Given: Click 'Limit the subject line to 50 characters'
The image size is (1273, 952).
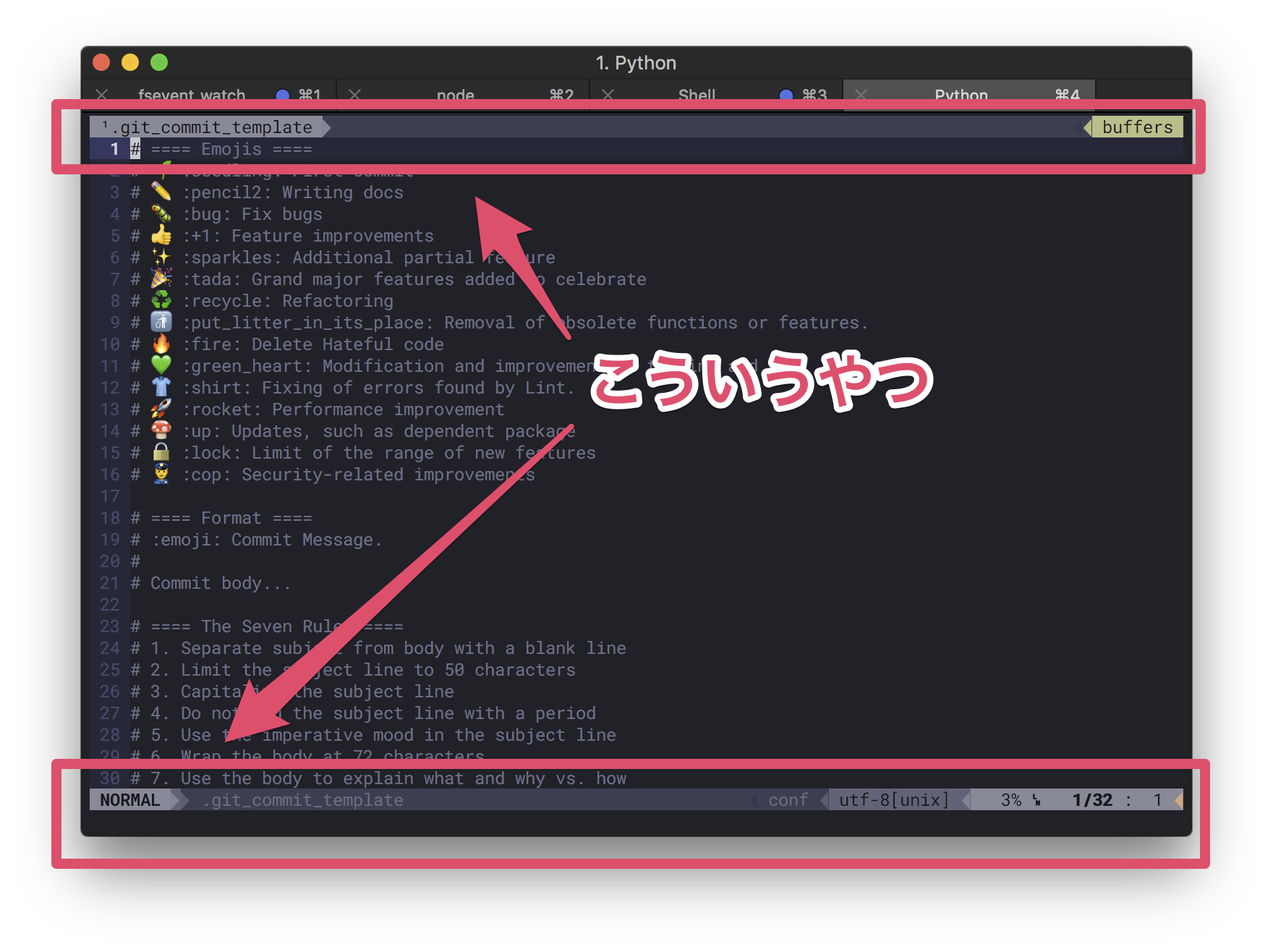Looking at the screenshot, I should [378, 670].
